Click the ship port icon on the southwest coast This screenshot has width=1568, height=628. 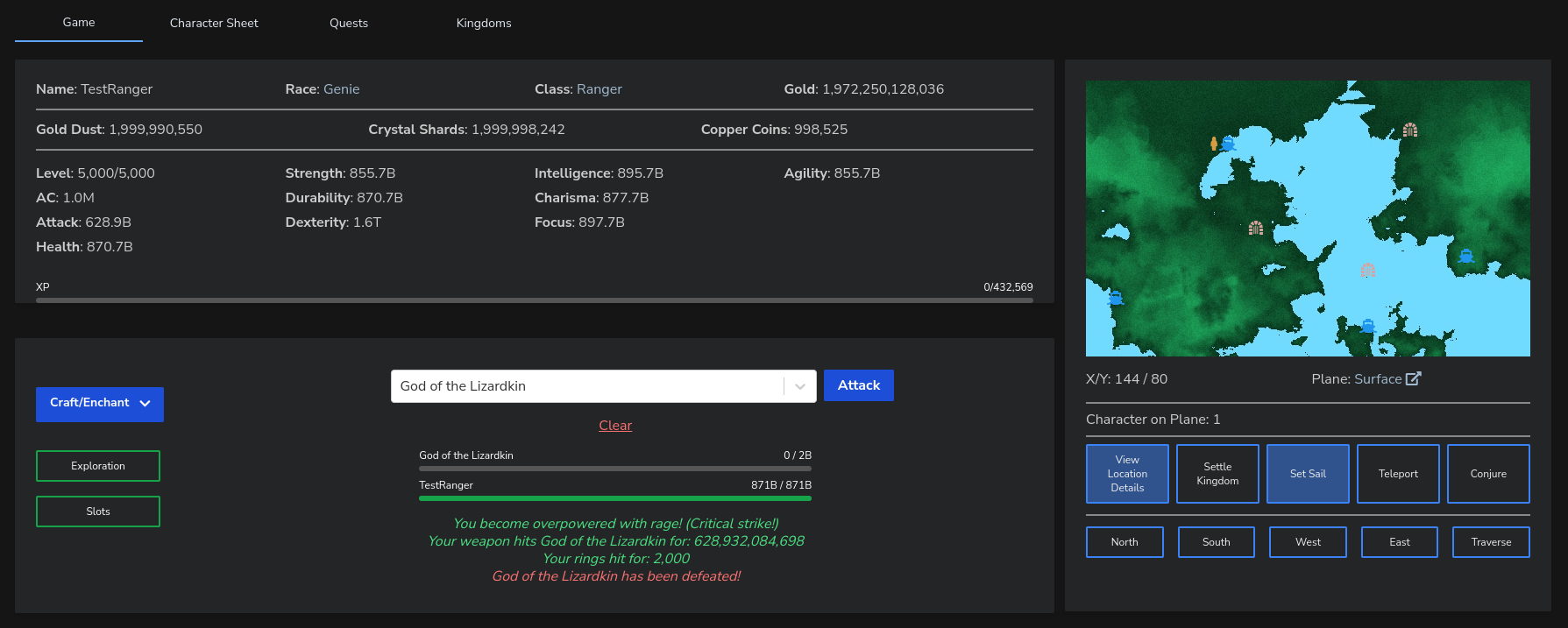[1116, 298]
